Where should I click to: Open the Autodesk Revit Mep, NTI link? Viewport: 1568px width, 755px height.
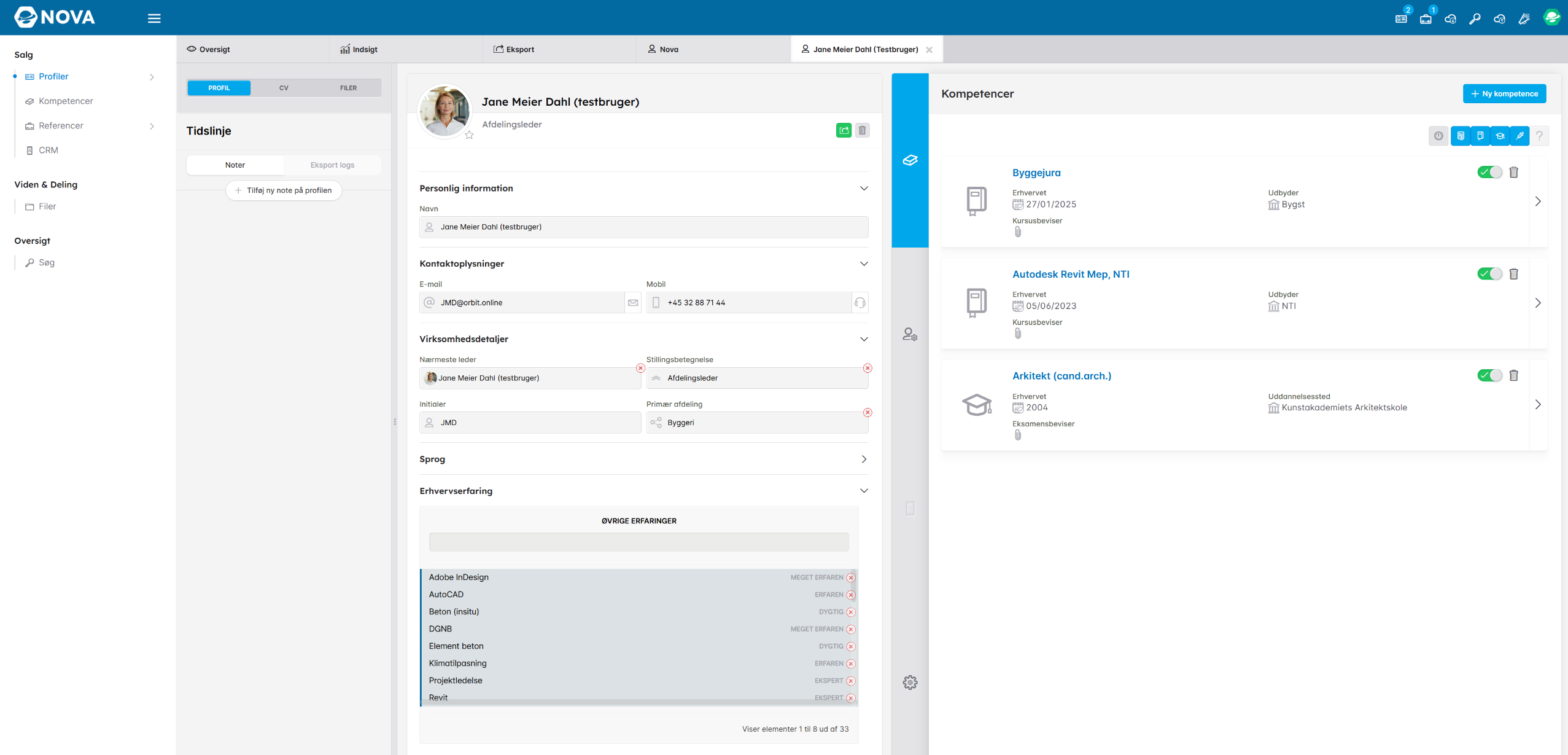pos(1071,275)
